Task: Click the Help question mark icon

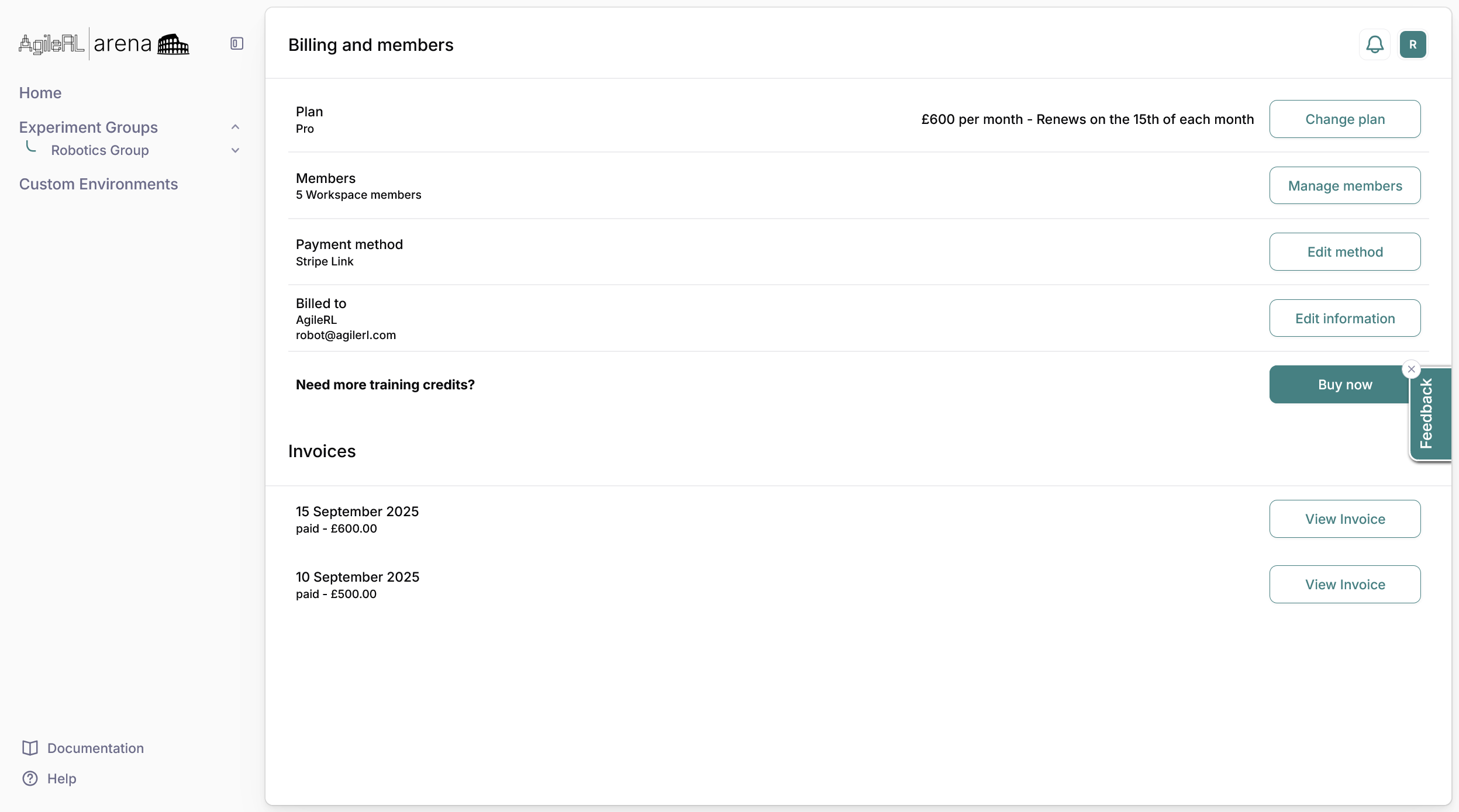Action: (30, 778)
